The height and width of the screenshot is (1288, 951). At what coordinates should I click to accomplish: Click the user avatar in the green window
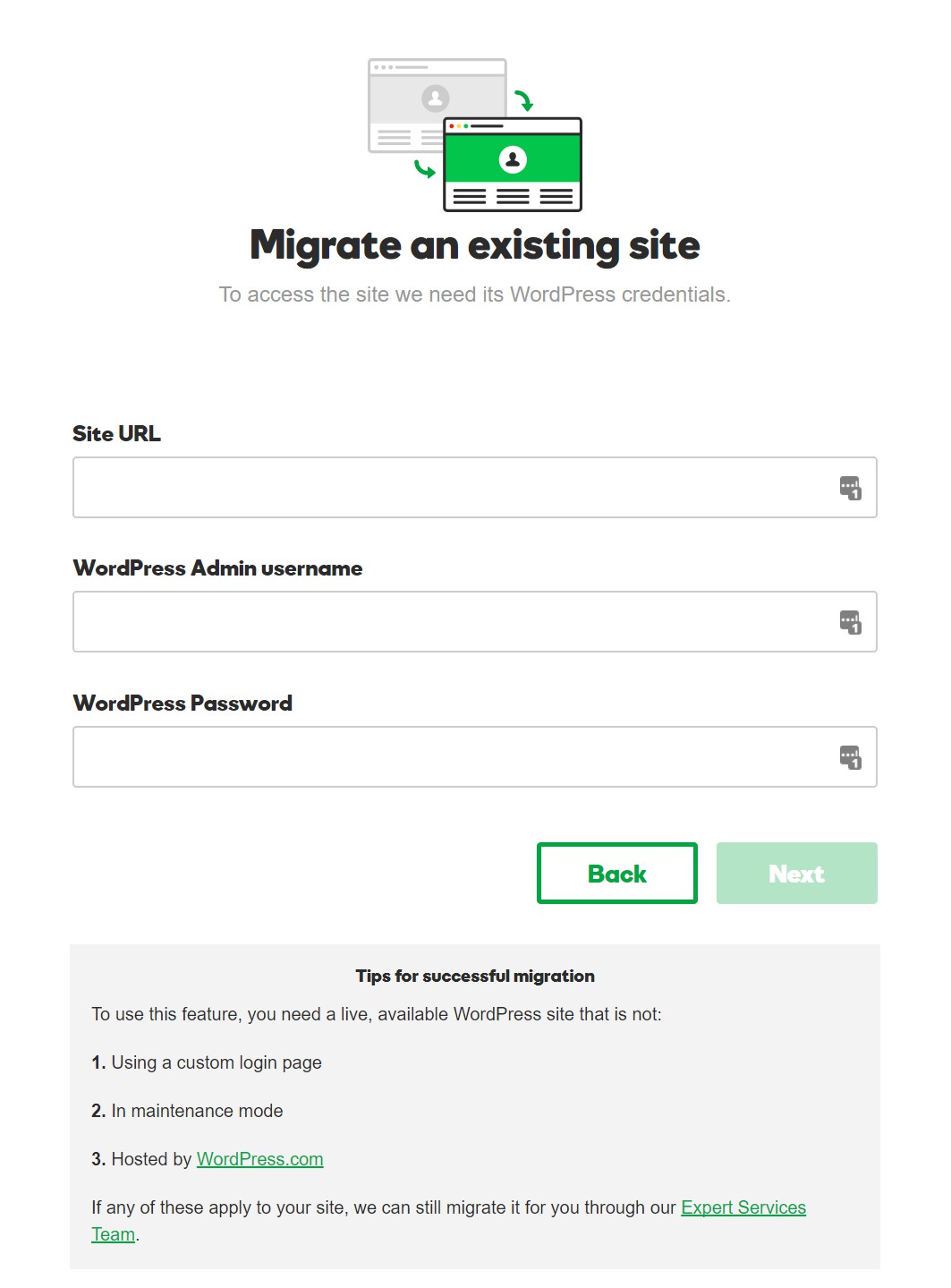(513, 159)
